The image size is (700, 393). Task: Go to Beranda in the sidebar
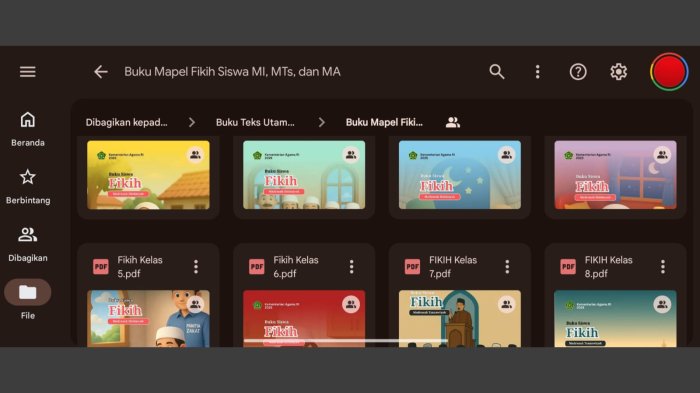[28, 129]
